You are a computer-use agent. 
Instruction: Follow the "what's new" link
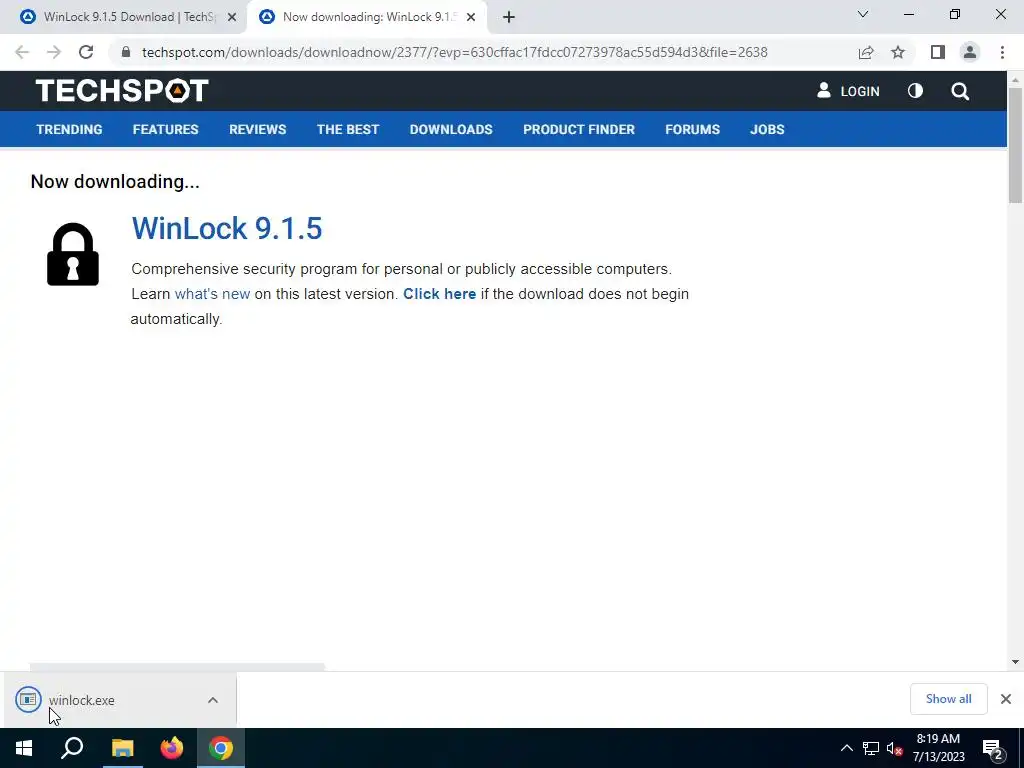click(x=212, y=294)
